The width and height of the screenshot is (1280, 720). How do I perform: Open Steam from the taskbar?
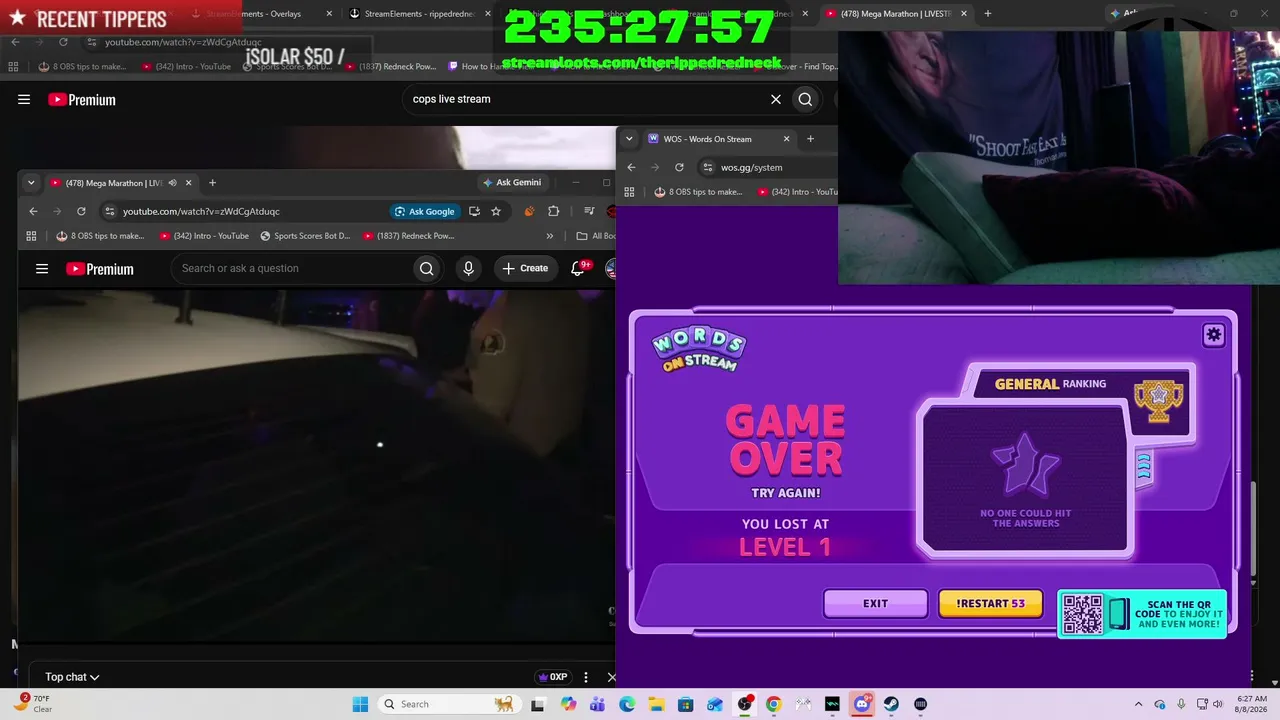pyautogui.click(x=891, y=704)
